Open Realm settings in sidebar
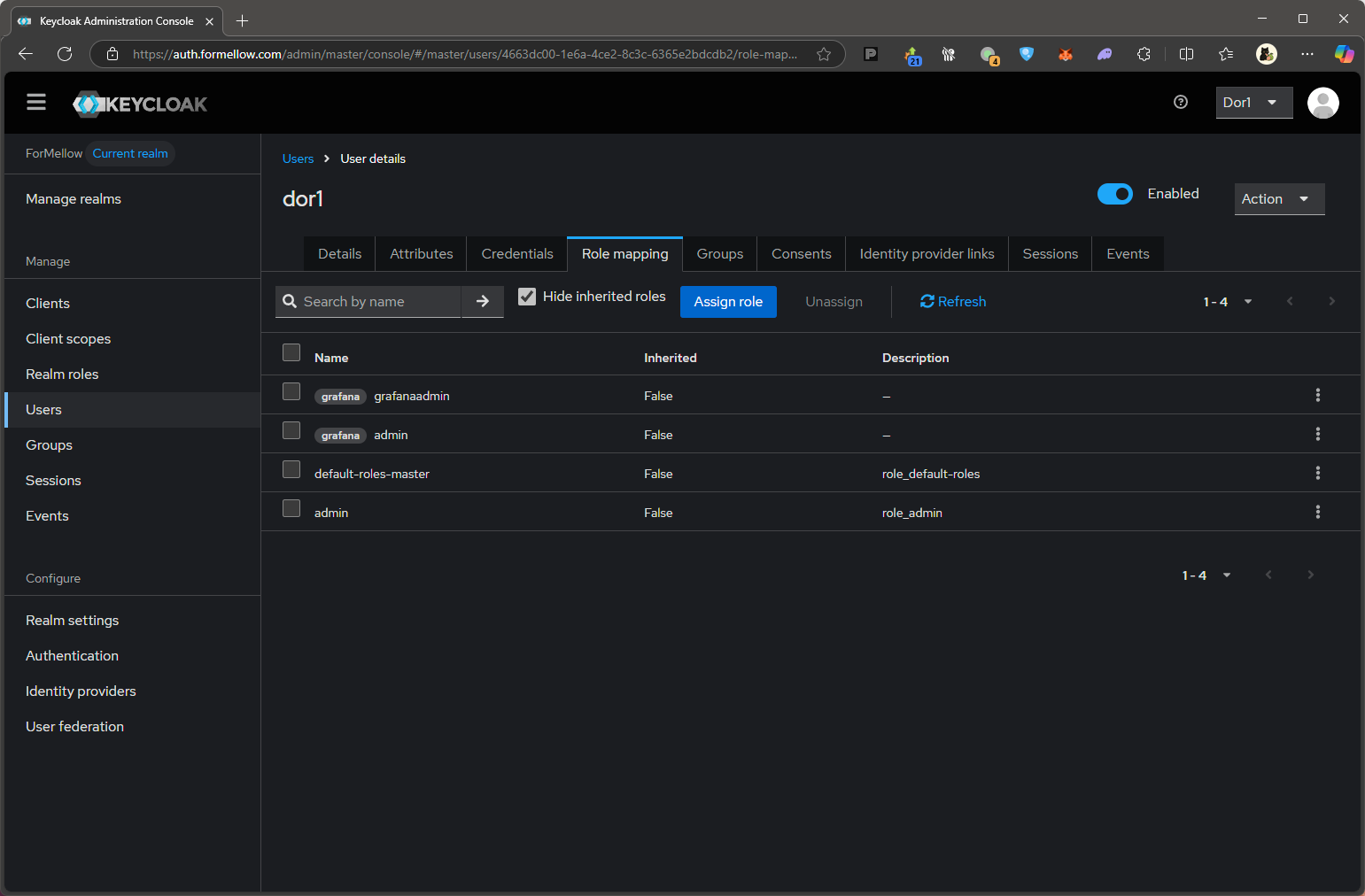 pos(133,621)
